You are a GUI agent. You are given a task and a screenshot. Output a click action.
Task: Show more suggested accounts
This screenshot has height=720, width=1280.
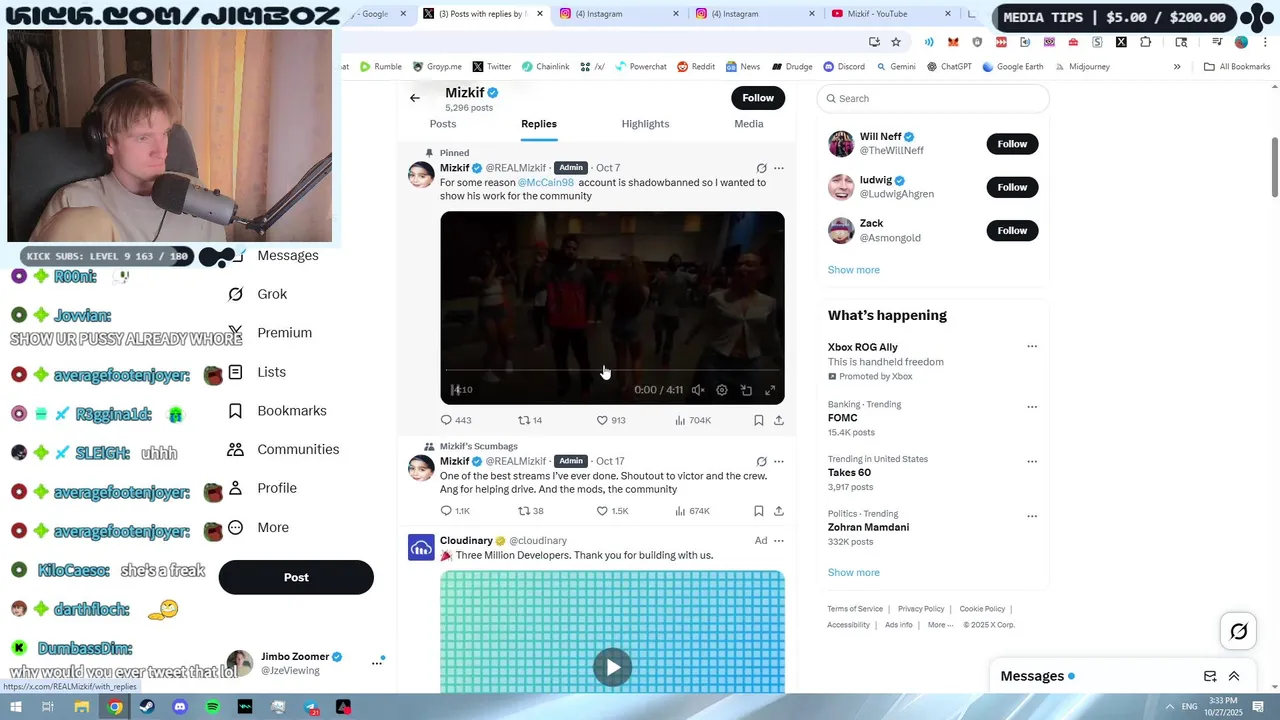click(853, 270)
